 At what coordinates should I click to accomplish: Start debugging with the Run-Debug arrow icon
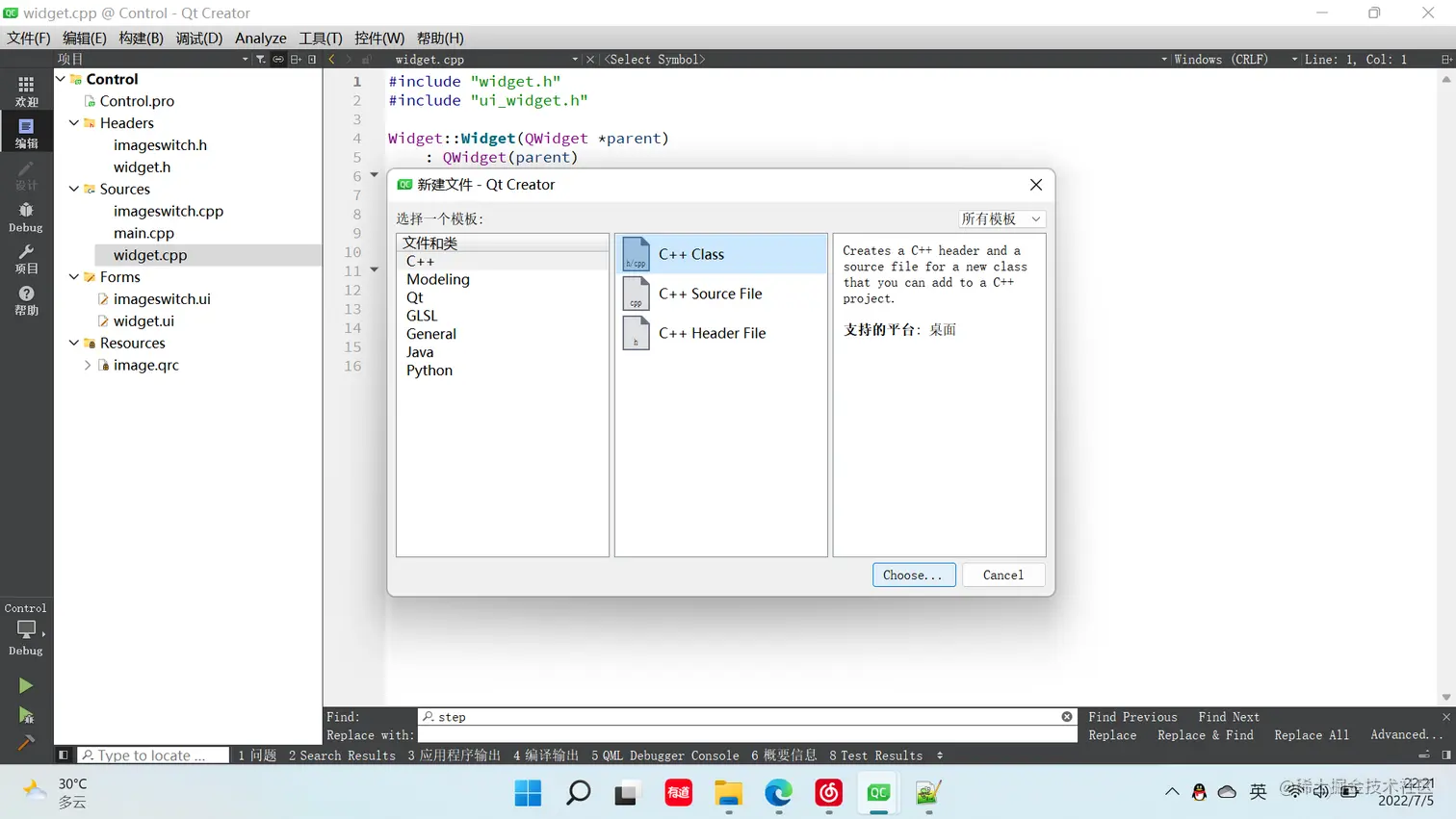(26, 715)
